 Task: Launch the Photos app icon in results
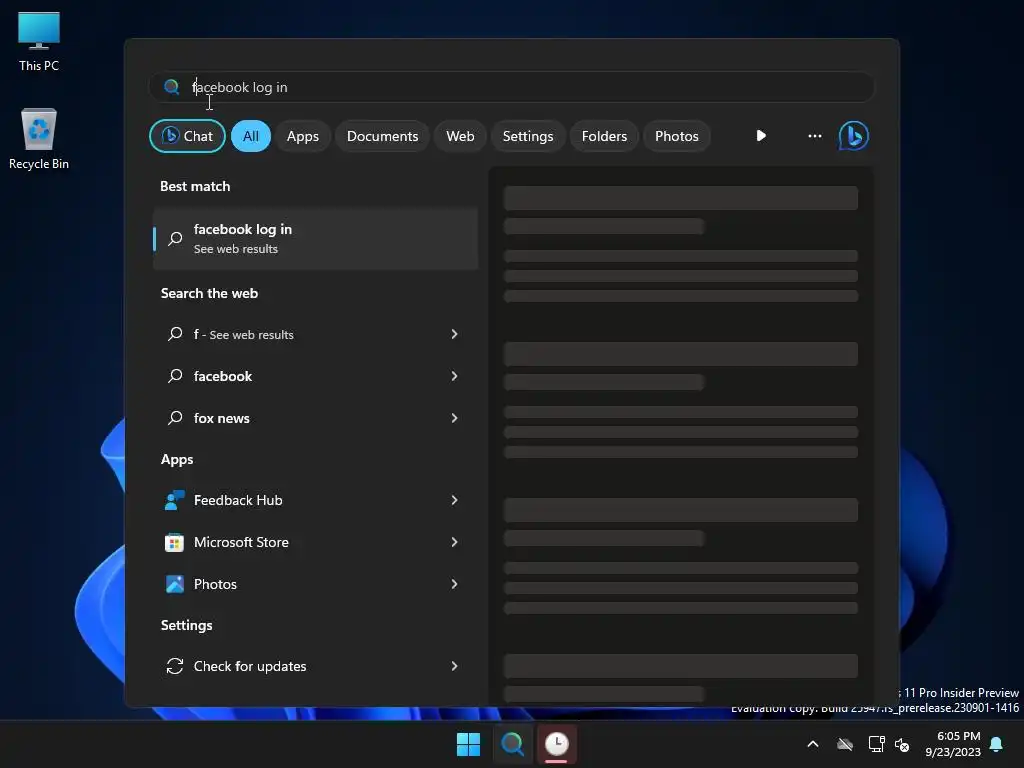[174, 584]
